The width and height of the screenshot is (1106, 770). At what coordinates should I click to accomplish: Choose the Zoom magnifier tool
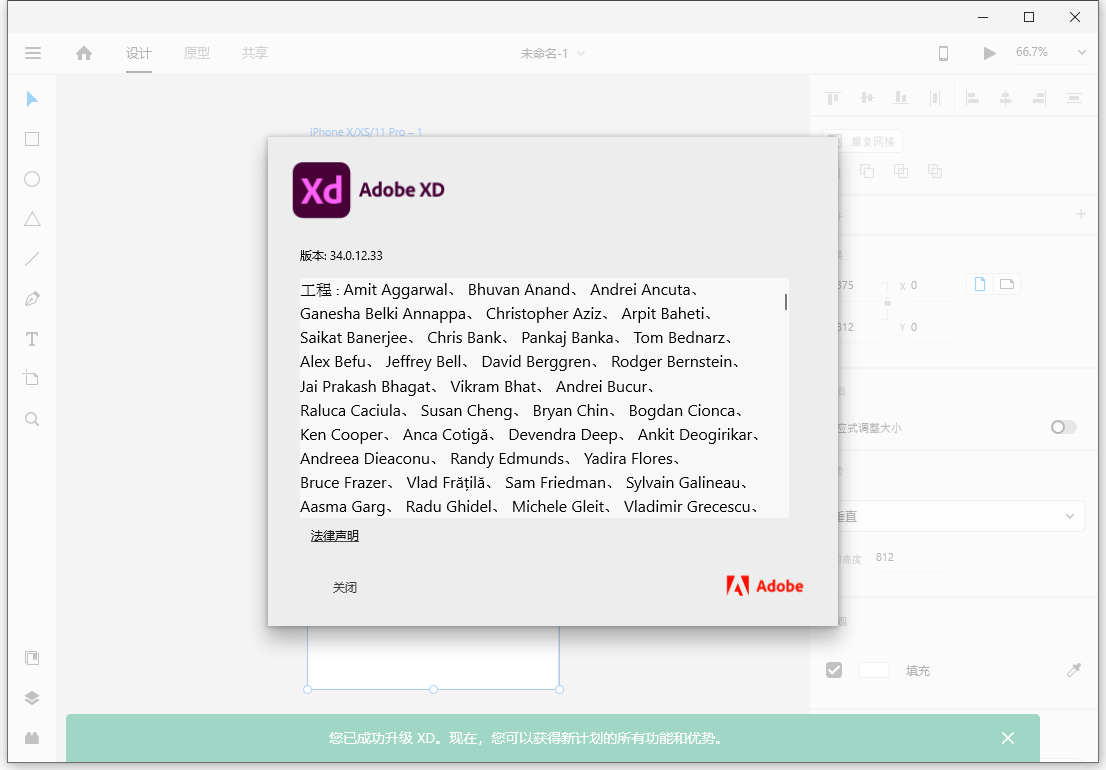click(x=32, y=419)
